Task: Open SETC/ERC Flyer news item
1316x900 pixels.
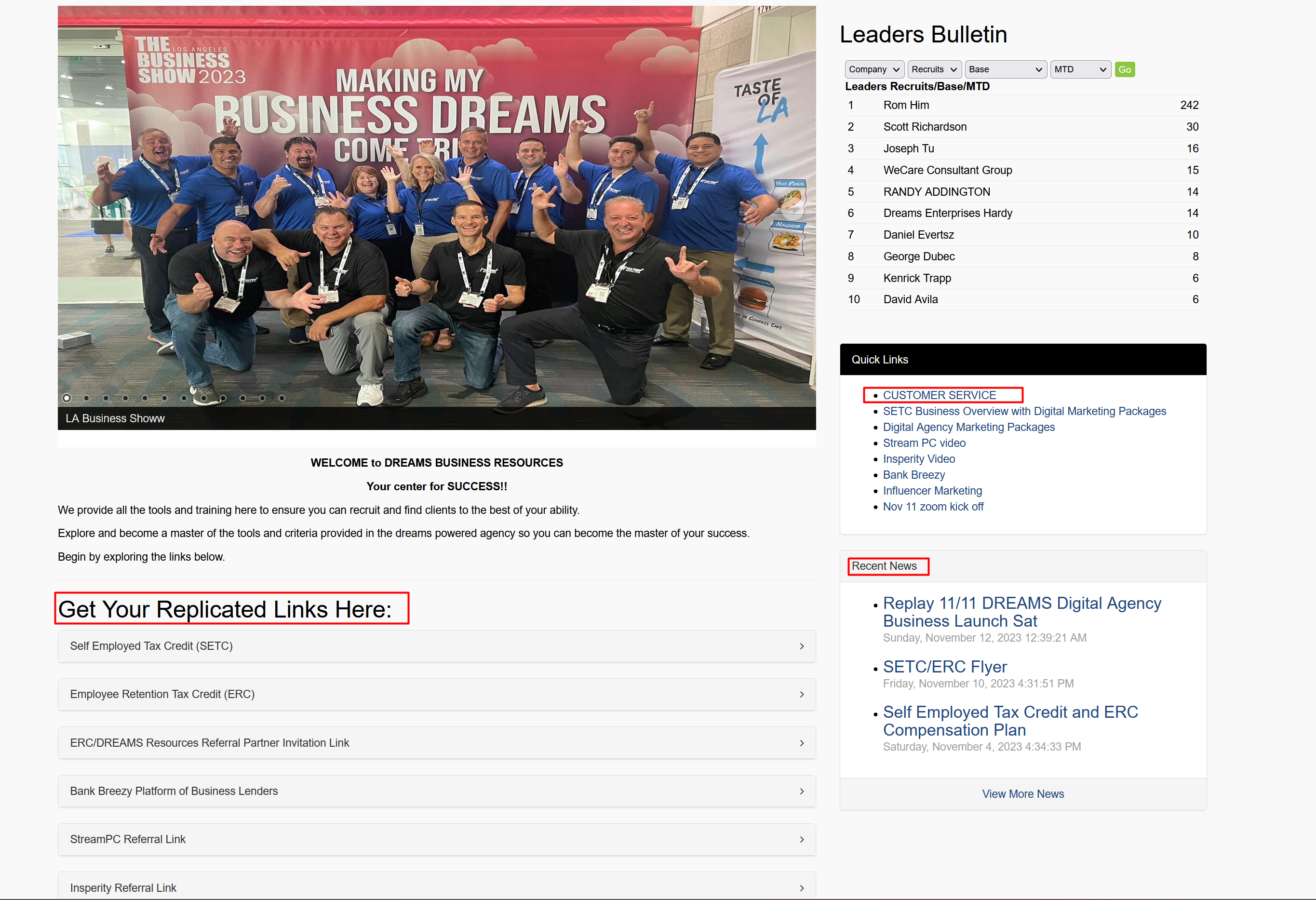Action: [944, 667]
